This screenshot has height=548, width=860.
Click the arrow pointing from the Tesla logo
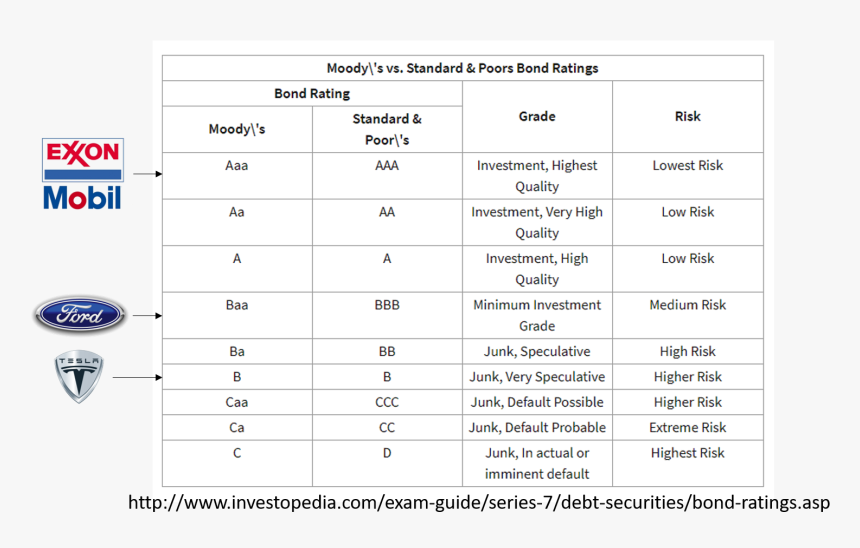pos(137,378)
